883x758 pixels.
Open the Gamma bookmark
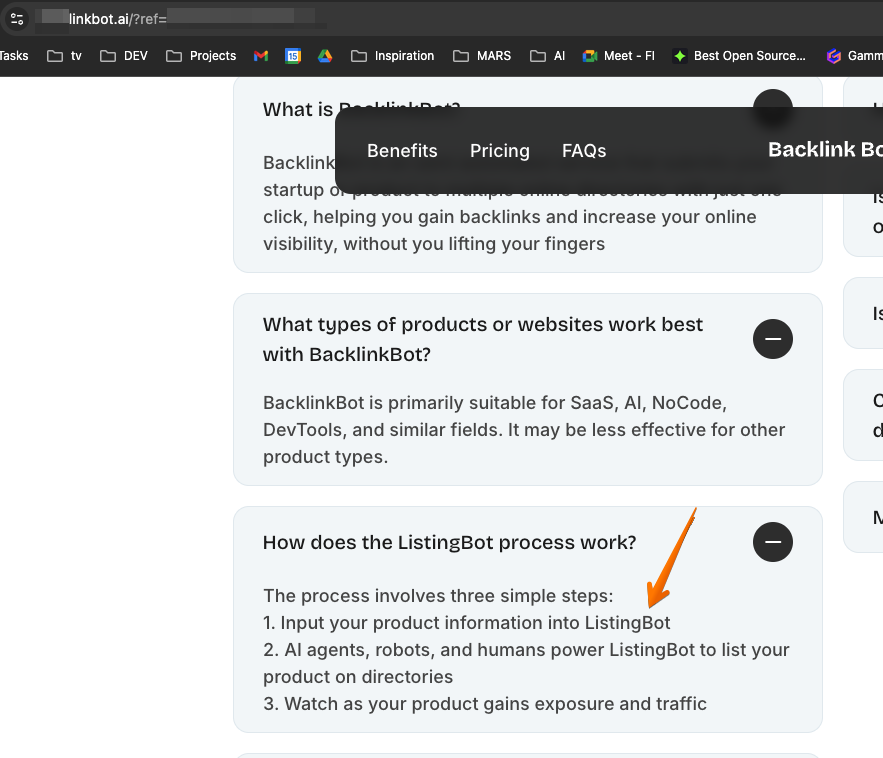pyautogui.click(x=854, y=56)
